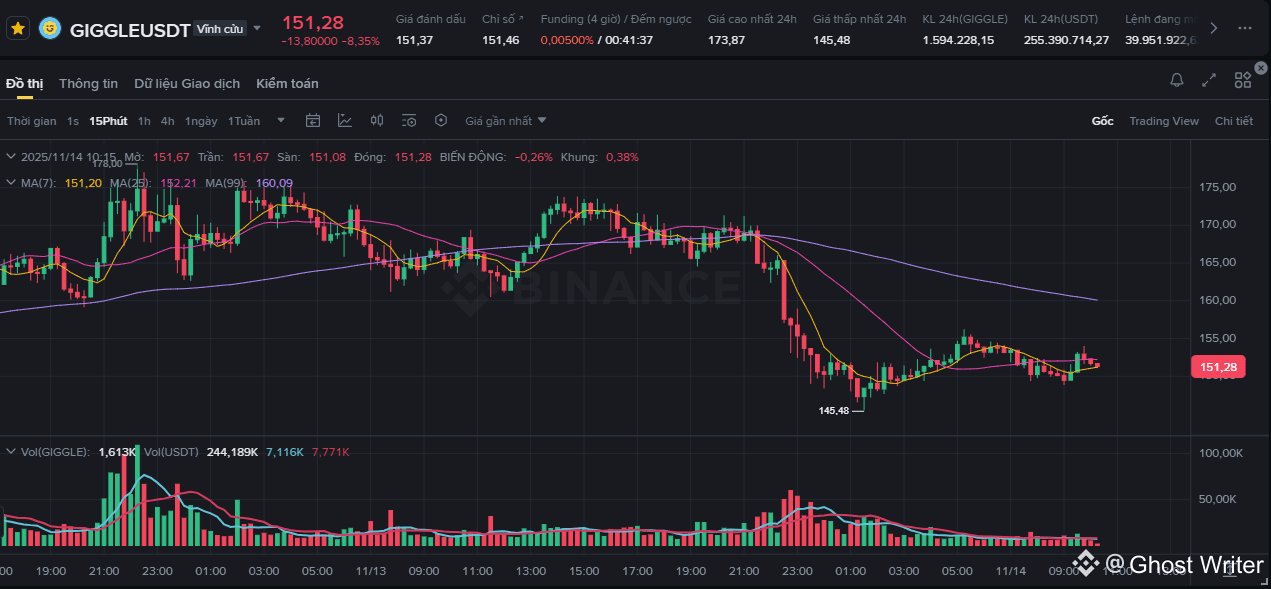This screenshot has width=1271, height=589.
Task: Change the candlestick chart type
Action: click(377, 121)
